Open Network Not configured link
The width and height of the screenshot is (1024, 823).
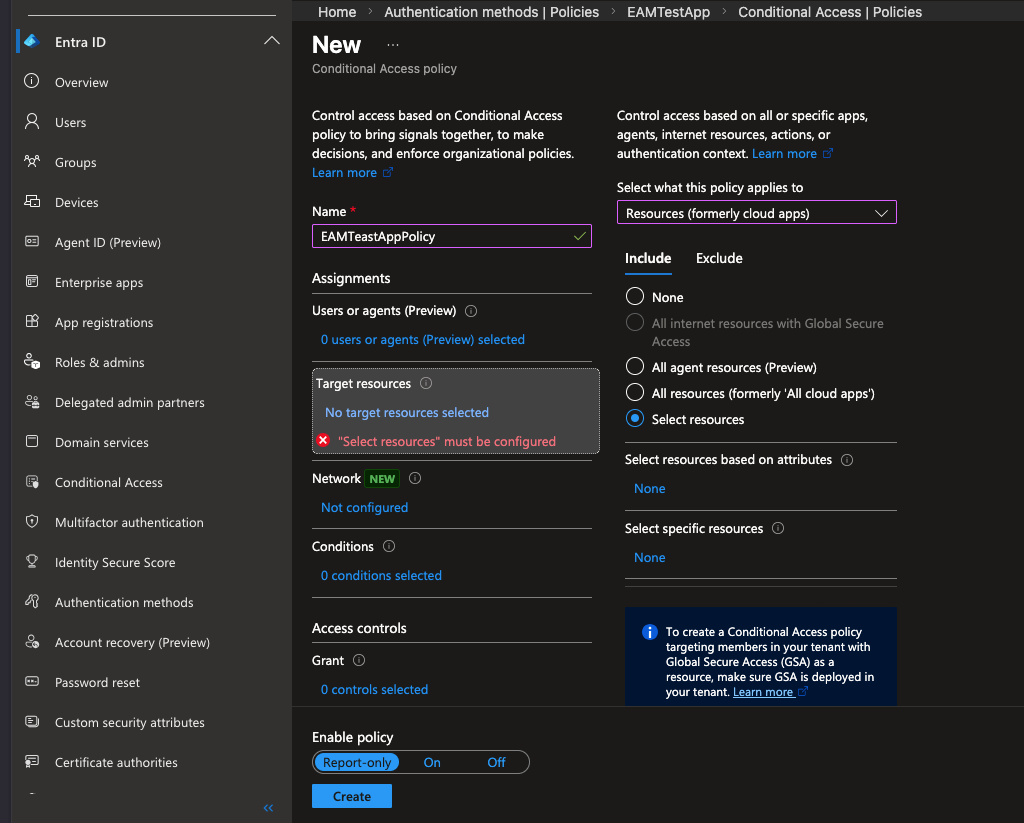coord(364,508)
